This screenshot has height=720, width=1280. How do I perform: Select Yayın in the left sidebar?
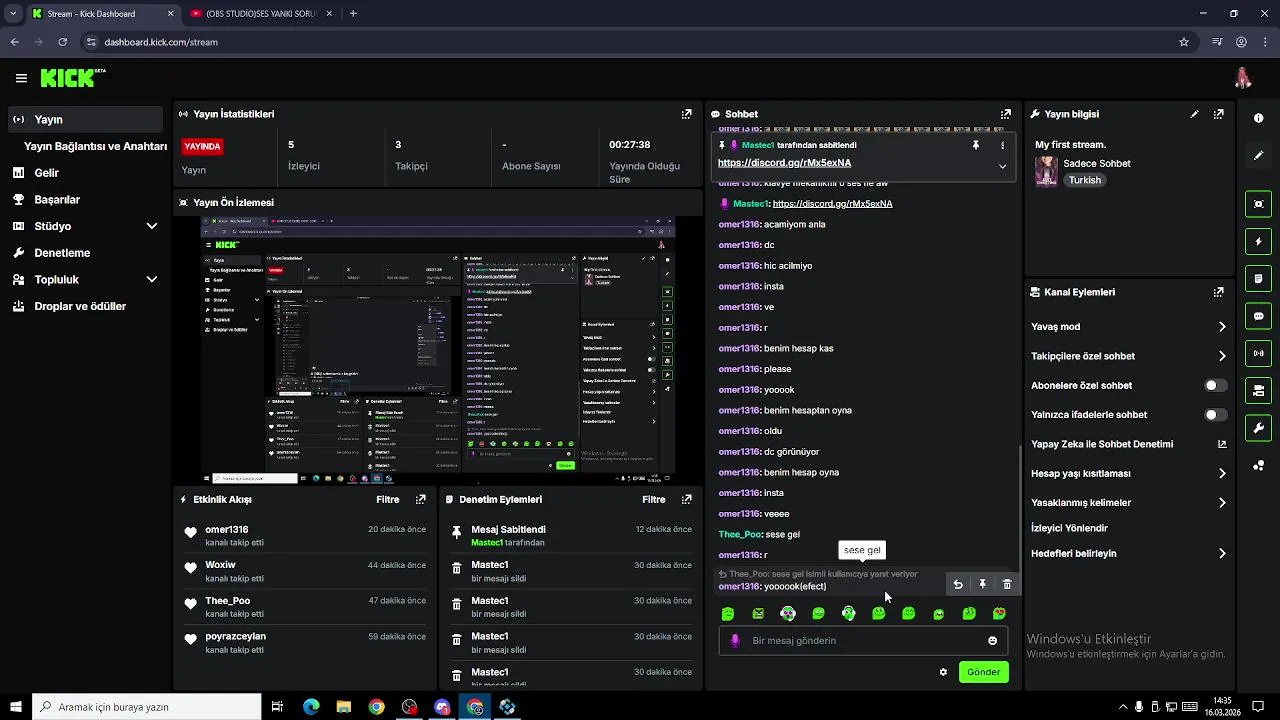click(x=84, y=119)
